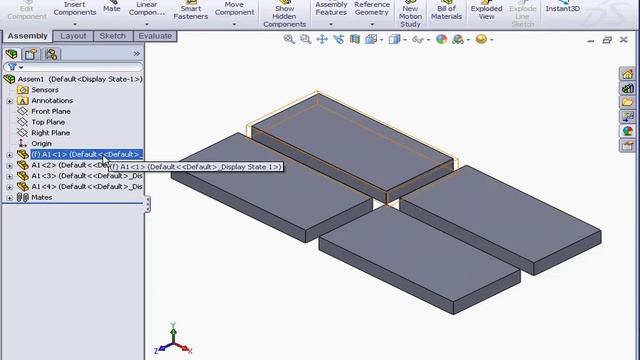
Task: Click Exploded View button
Action: tap(487, 11)
